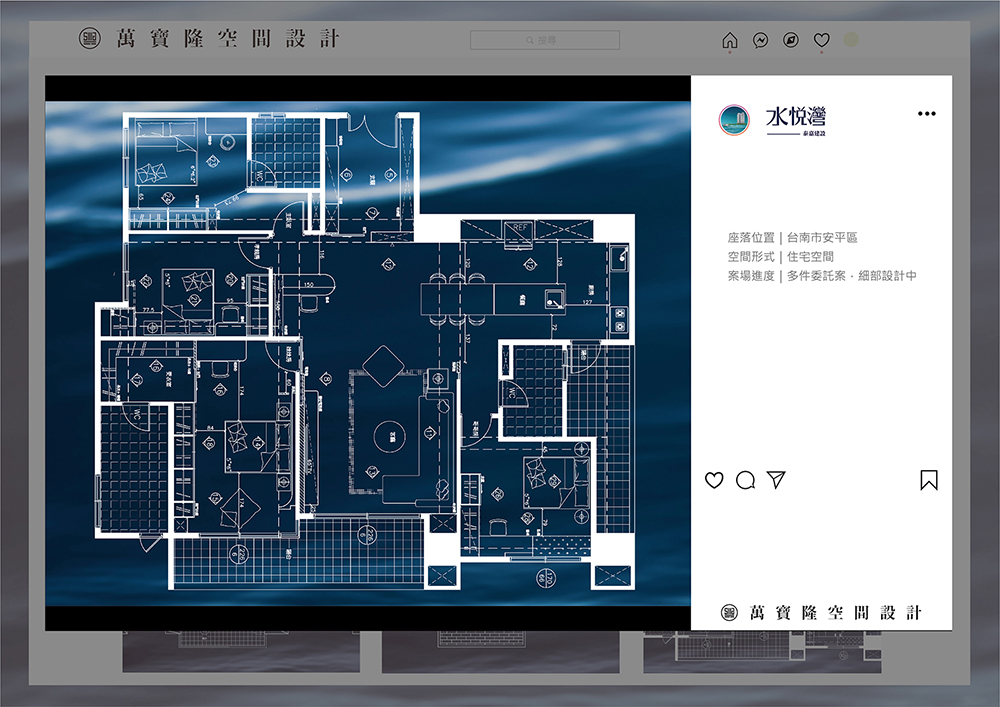
Task: Click the search box in header
Action: tap(545, 41)
